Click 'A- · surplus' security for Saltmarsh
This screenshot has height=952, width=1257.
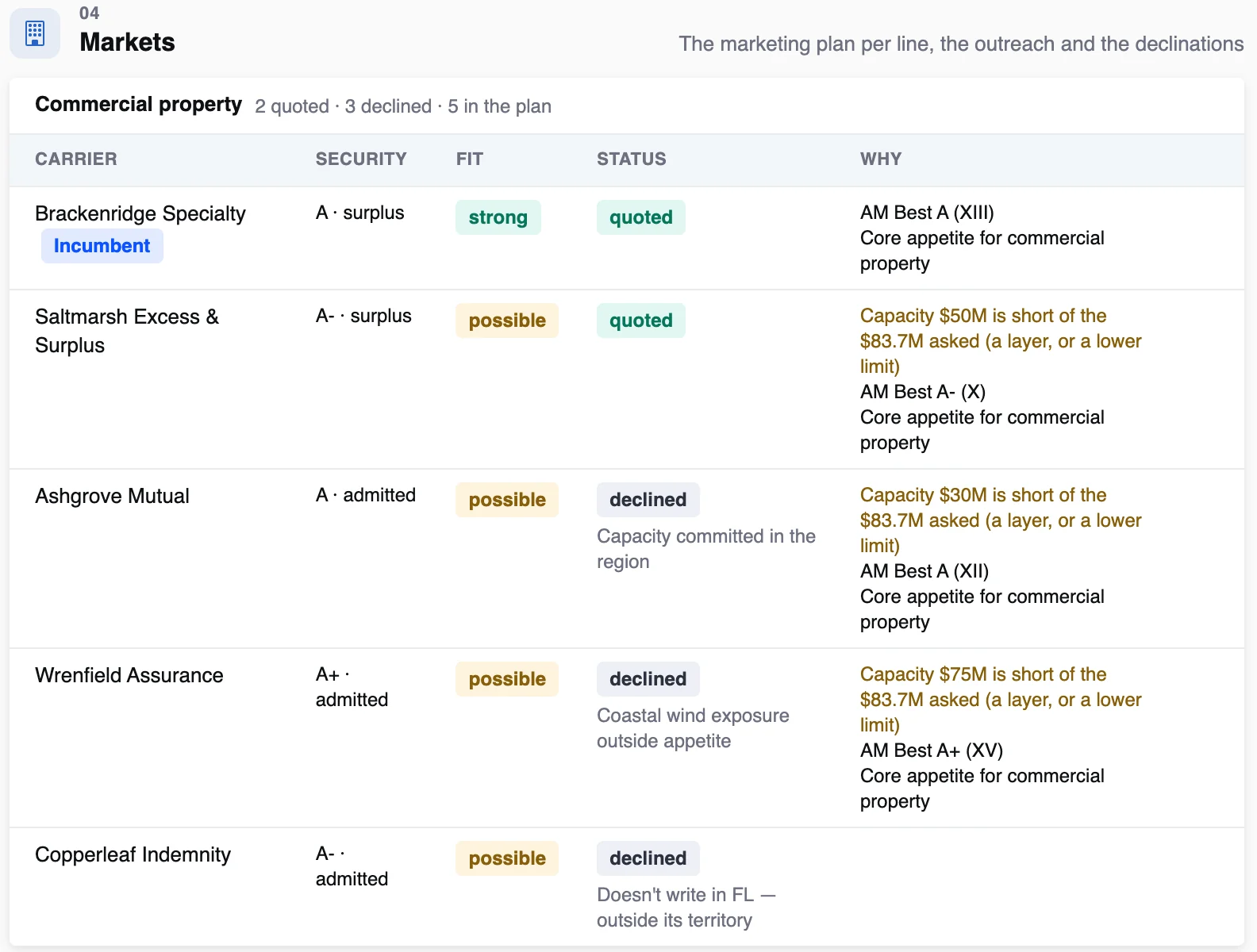point(363,316)
